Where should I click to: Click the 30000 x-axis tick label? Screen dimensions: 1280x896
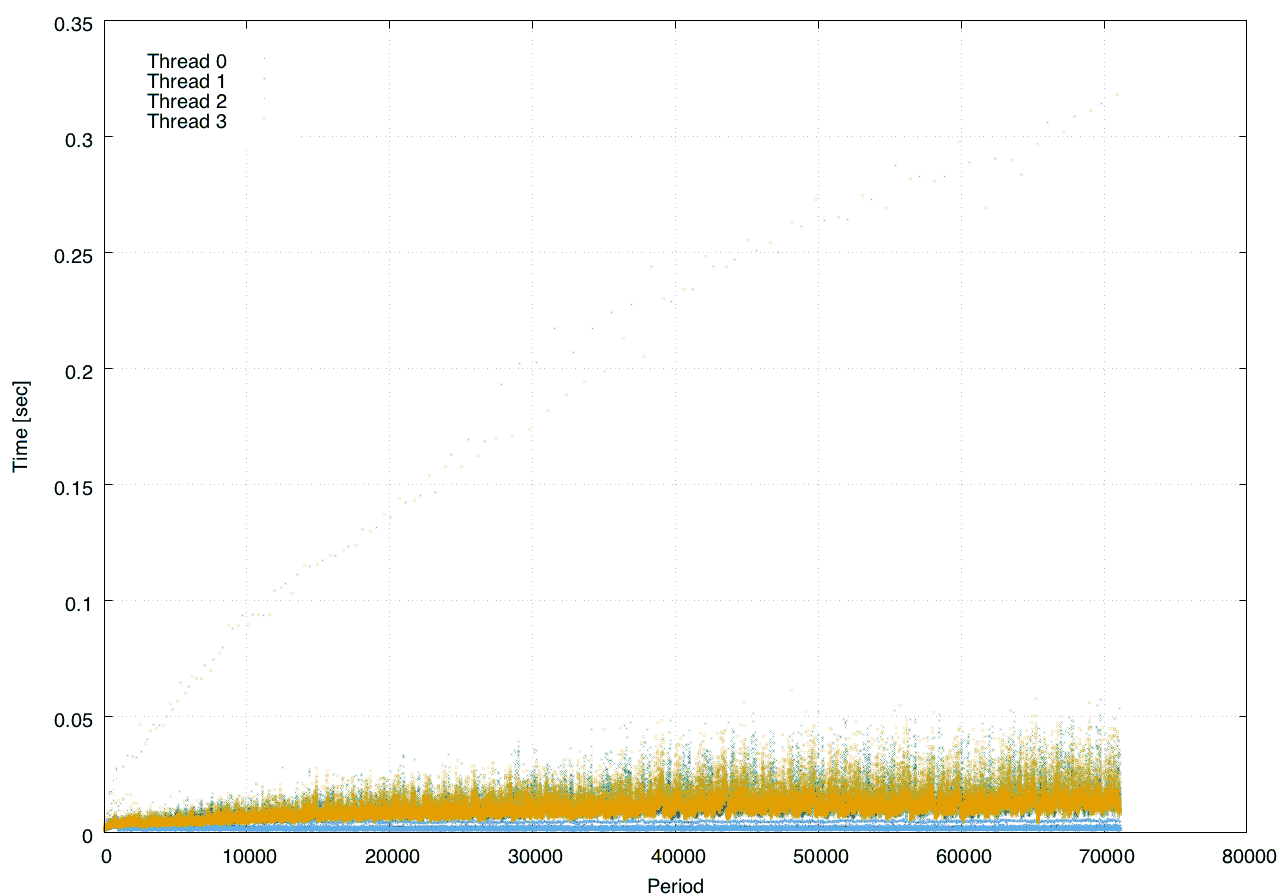[534, 856]
